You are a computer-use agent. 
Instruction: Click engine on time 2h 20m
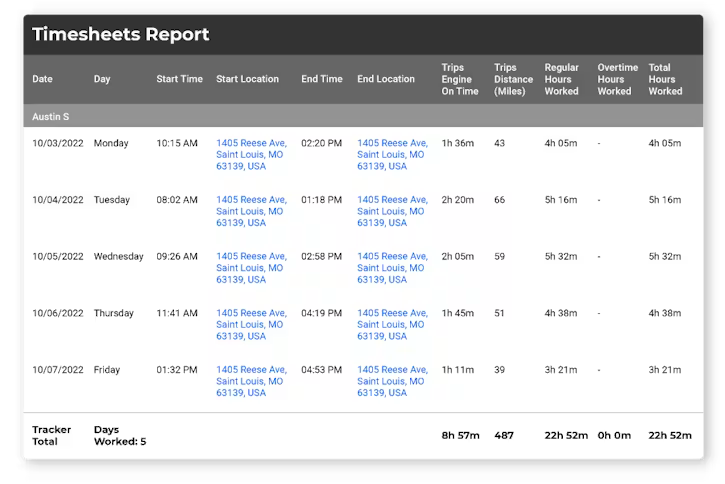tap(457, 200)
